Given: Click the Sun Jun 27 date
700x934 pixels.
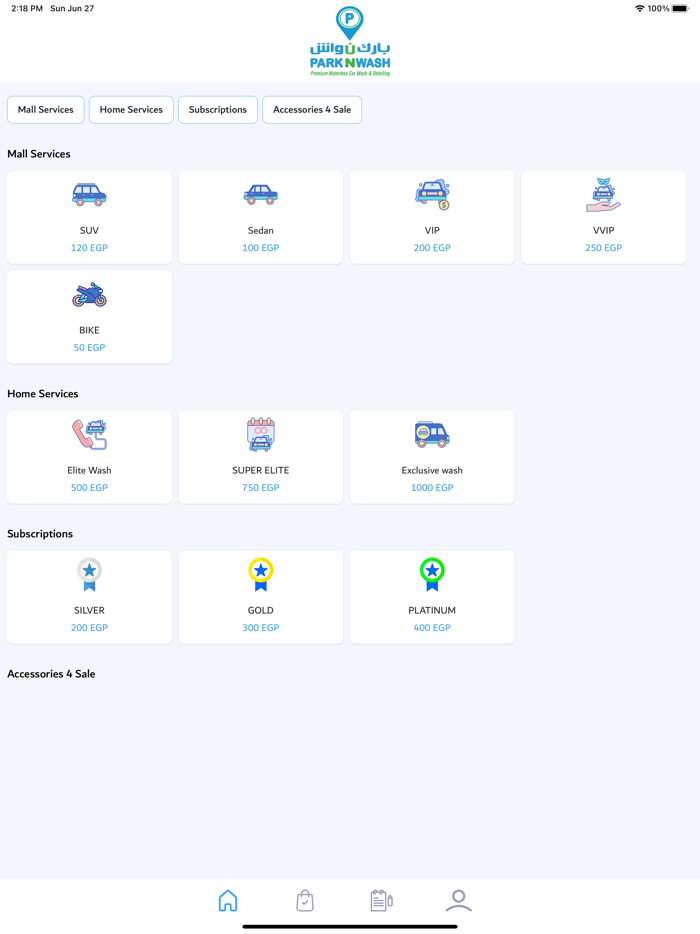Looking at the screenshot, I should pos(72,8).
